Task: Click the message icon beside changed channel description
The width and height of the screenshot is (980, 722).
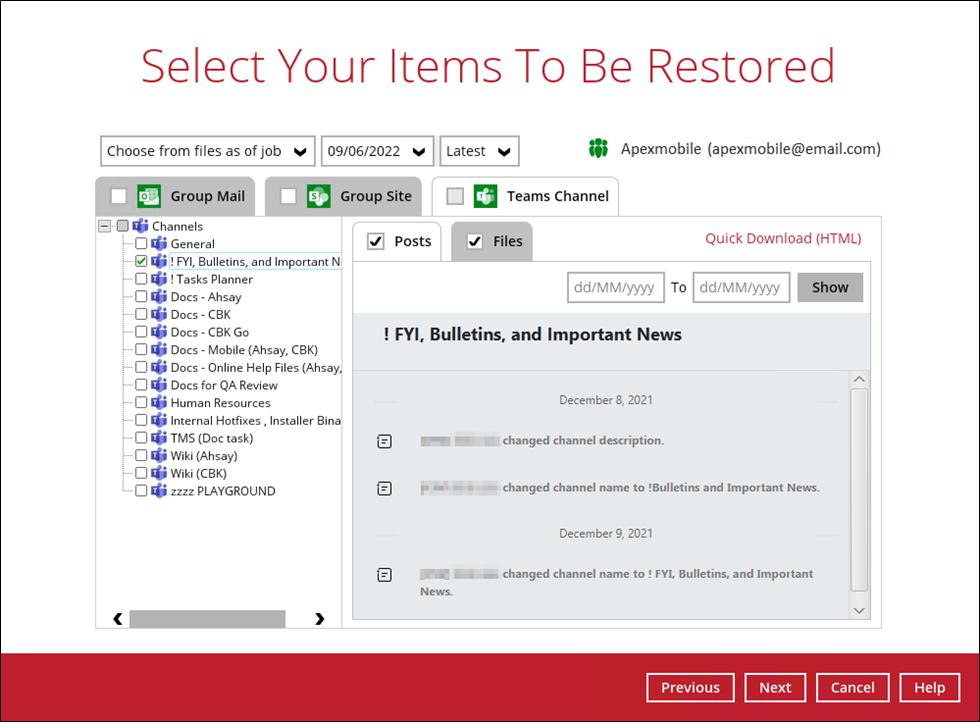Action: pos(384,441)
